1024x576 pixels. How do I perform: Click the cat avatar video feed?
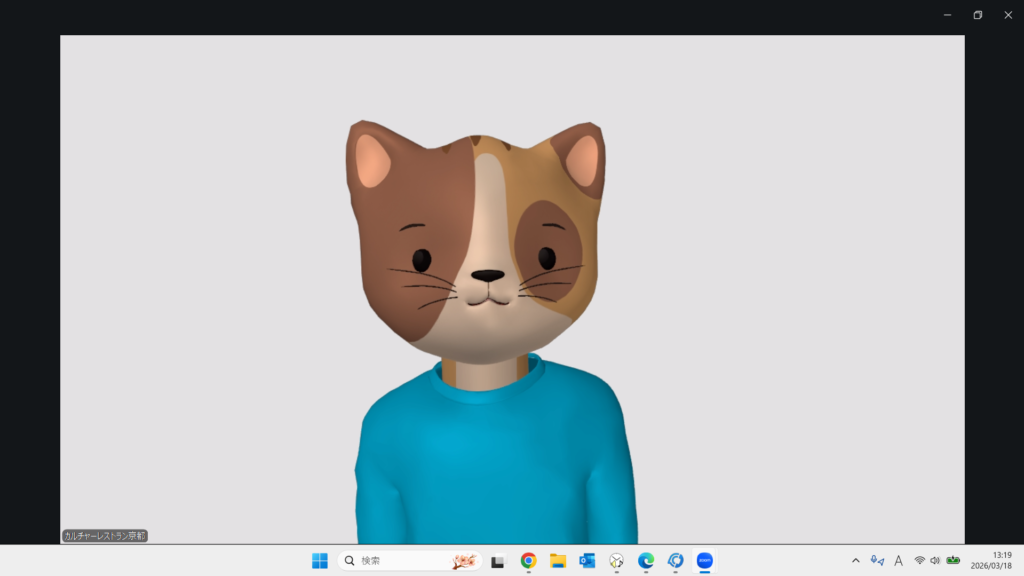click(490, 300)
